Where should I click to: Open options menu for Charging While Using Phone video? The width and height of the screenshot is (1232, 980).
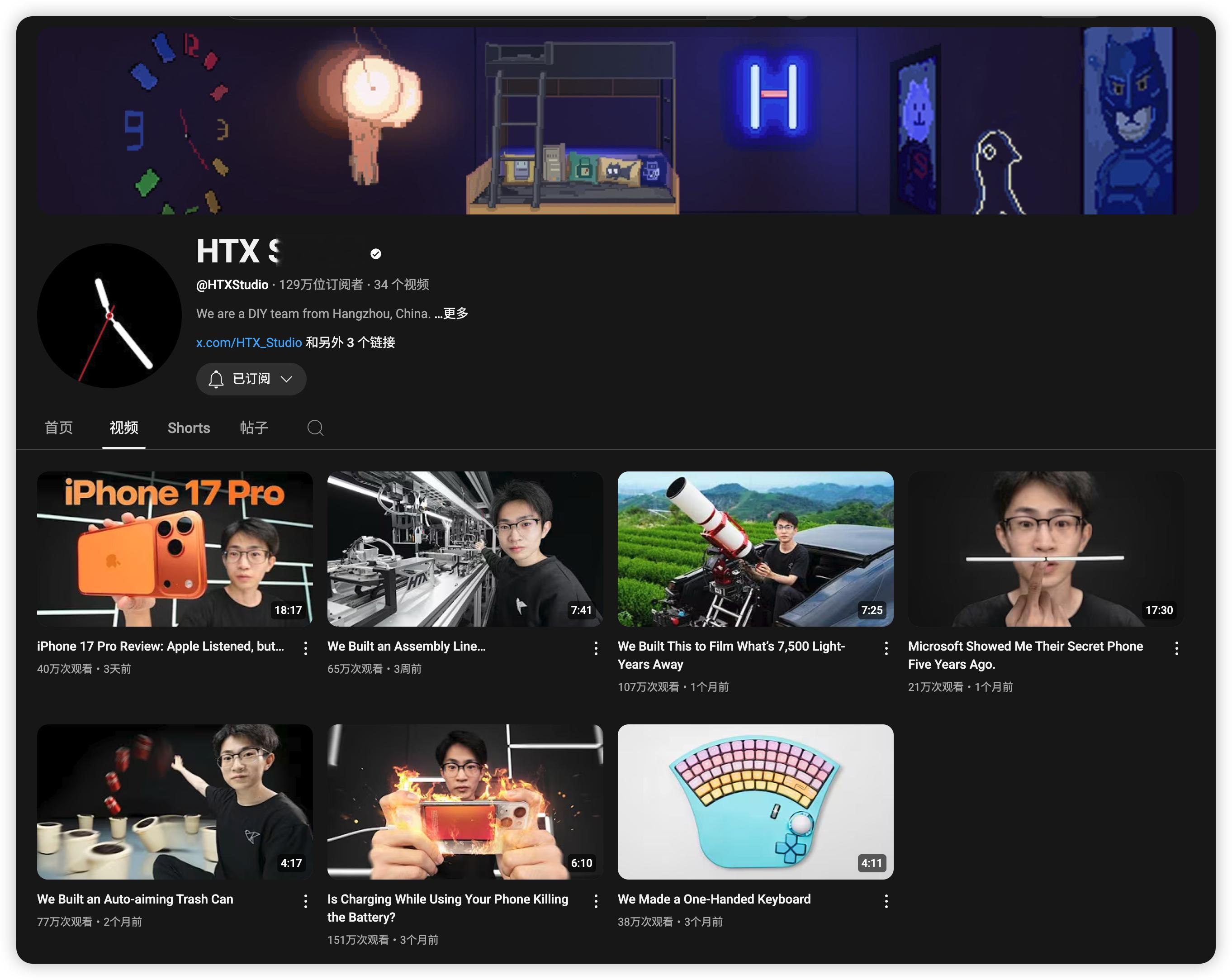pos(596,901)
